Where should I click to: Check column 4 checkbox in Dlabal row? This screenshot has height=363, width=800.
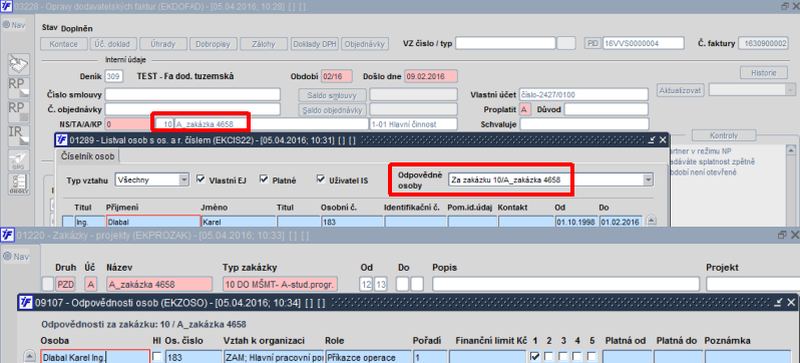[x=577, y=356]
